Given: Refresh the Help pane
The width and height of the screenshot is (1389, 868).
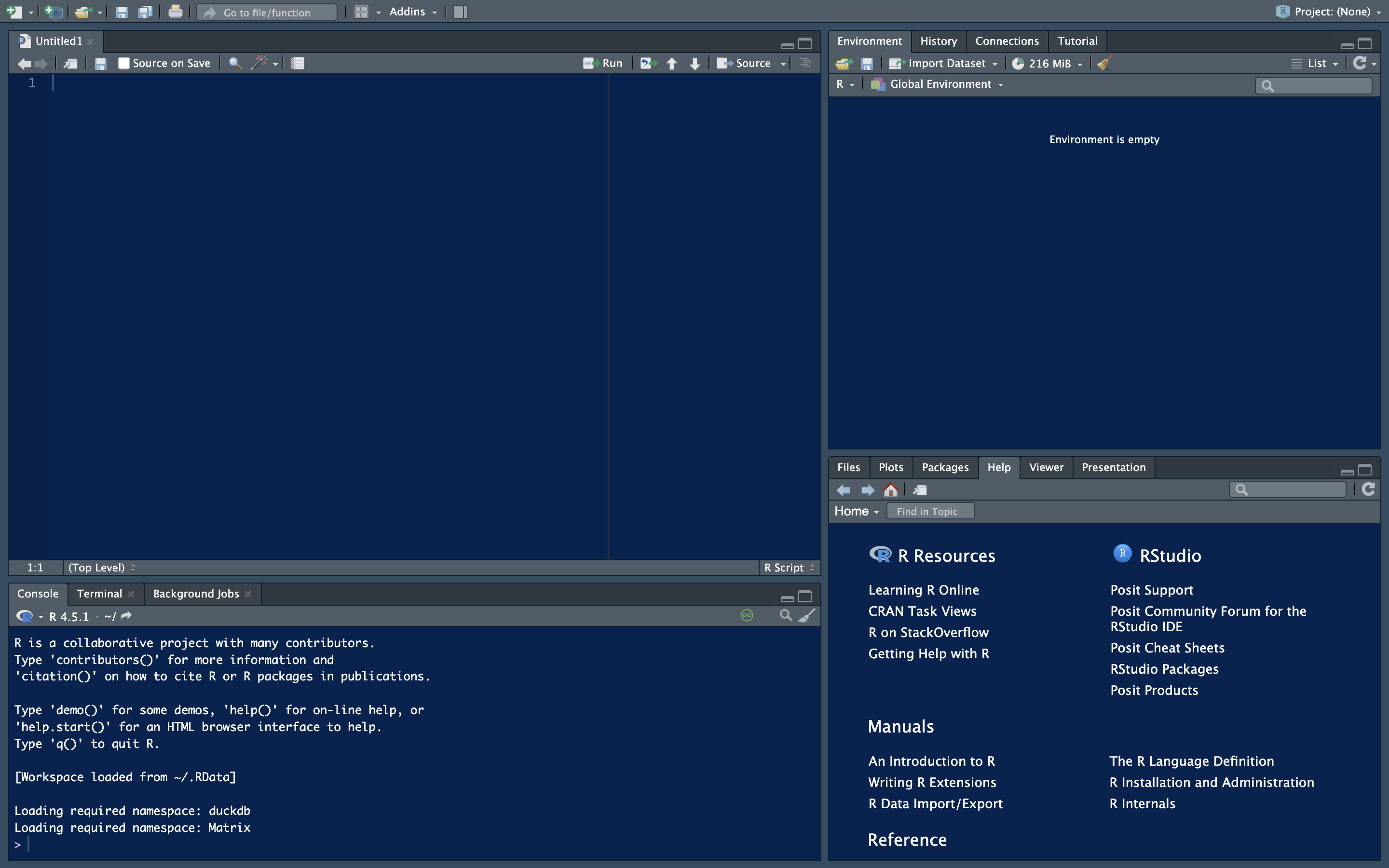Looking at the screenshot, I should (1368, 489).
